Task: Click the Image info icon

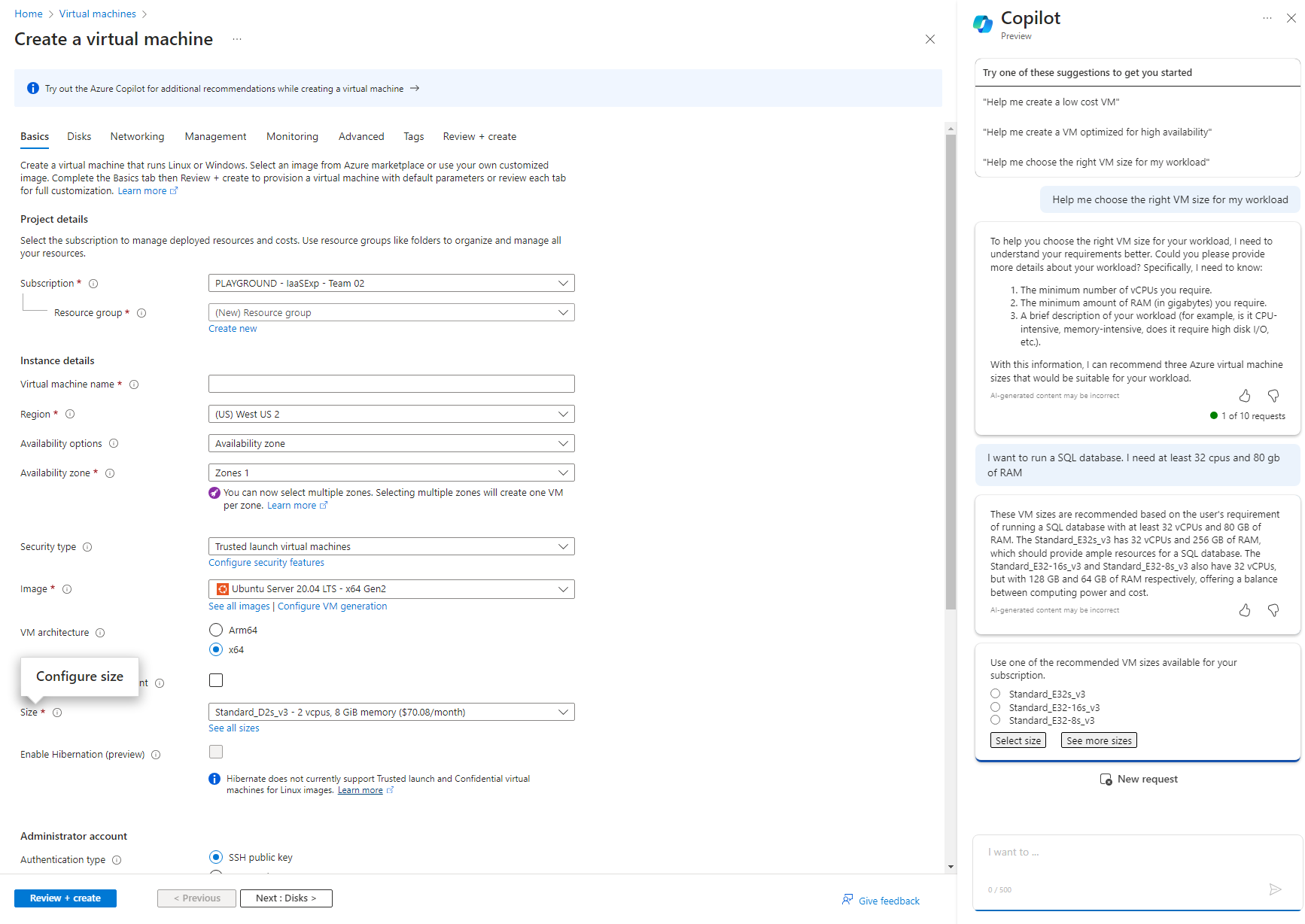Action: pos(67,589)
